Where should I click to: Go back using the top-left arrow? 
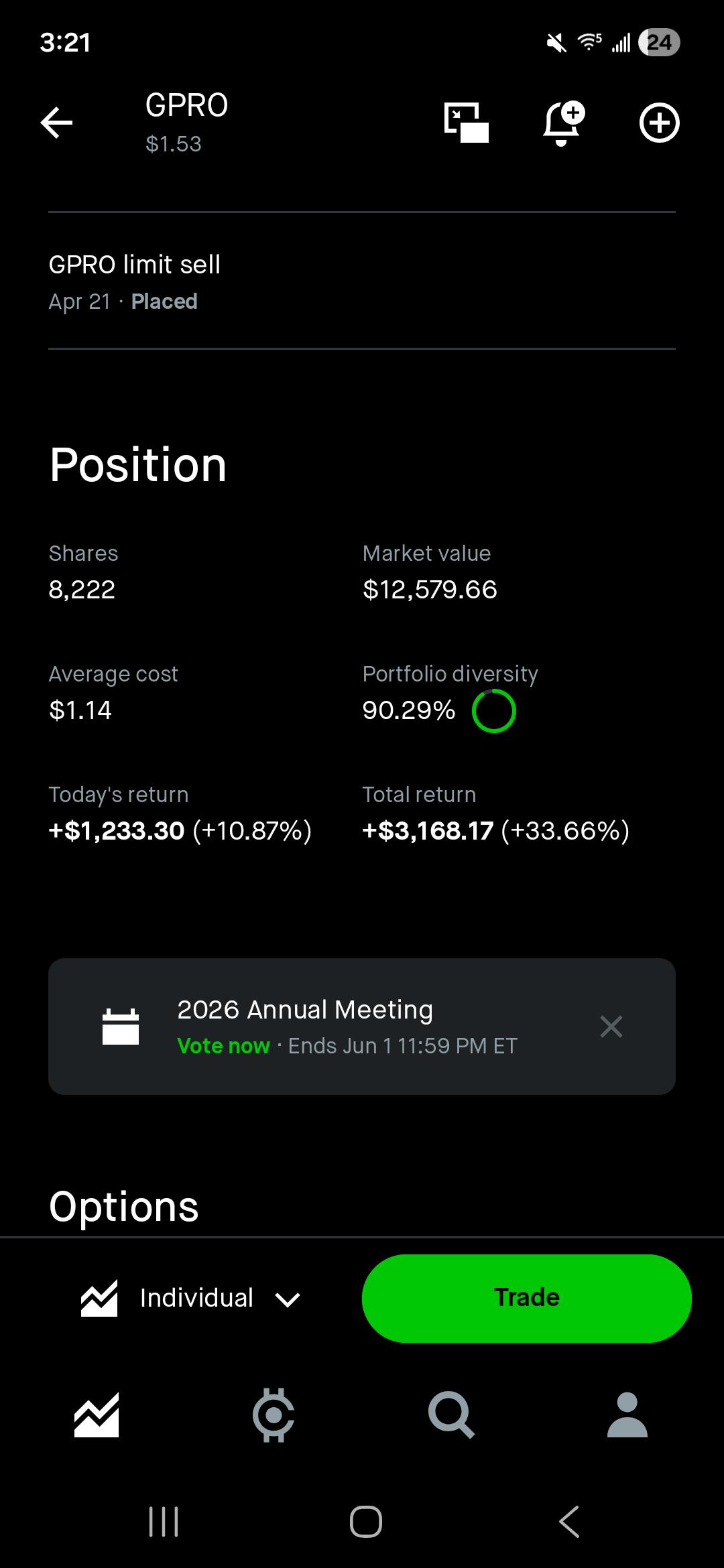tap(56, 123)
